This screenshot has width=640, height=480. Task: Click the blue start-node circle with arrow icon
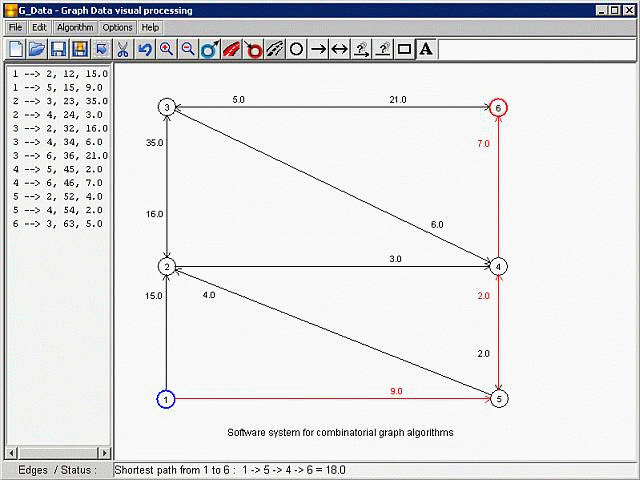tap(209, 49)
